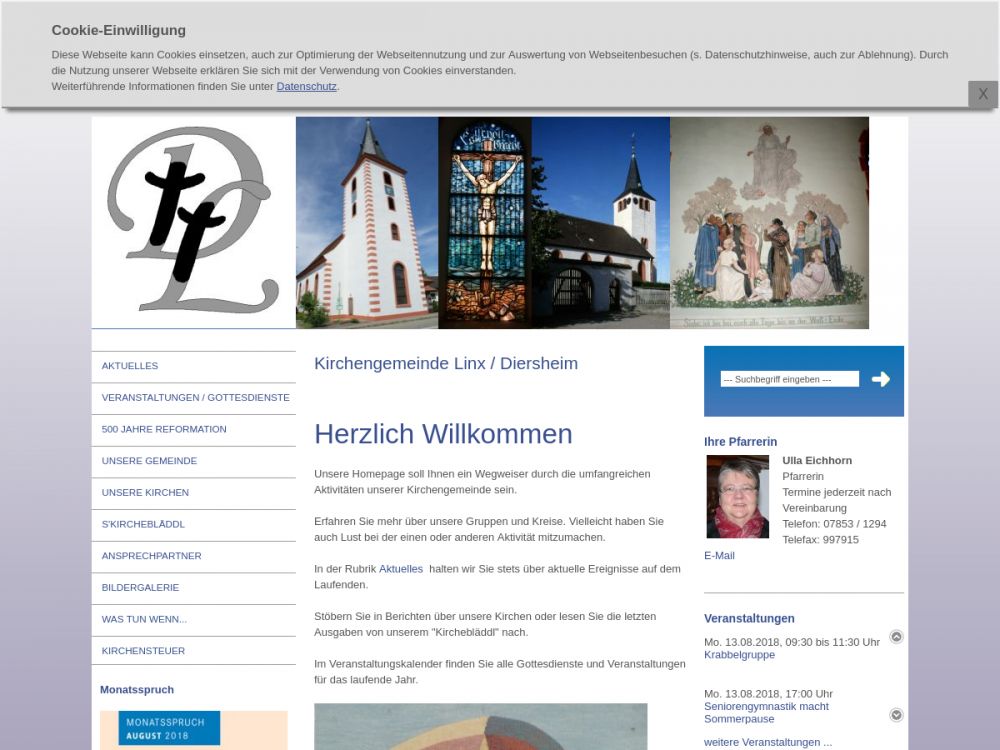Click 'weitere Veranstaltungen ...' link
This screenshot has width=1000, height=750.
[x=767, y=742]
